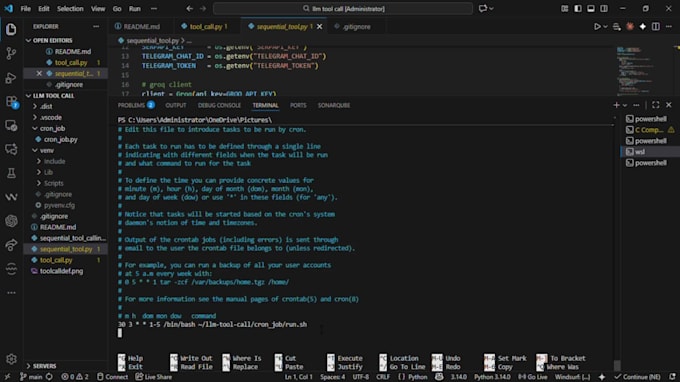Screen dimensions: 680x382
Task: Open the Output panel tab
Action: tap(176, 105)
